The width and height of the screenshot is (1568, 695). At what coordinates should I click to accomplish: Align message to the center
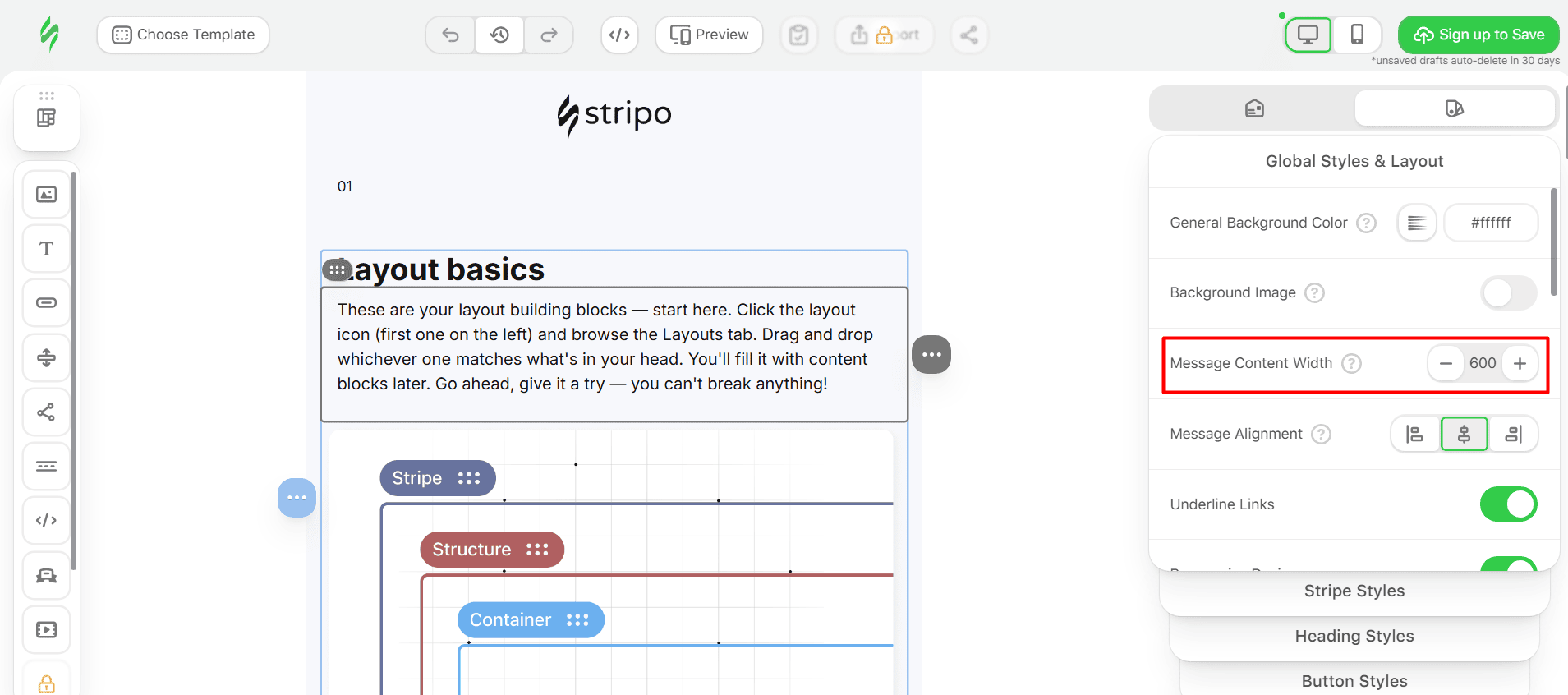1464,434
